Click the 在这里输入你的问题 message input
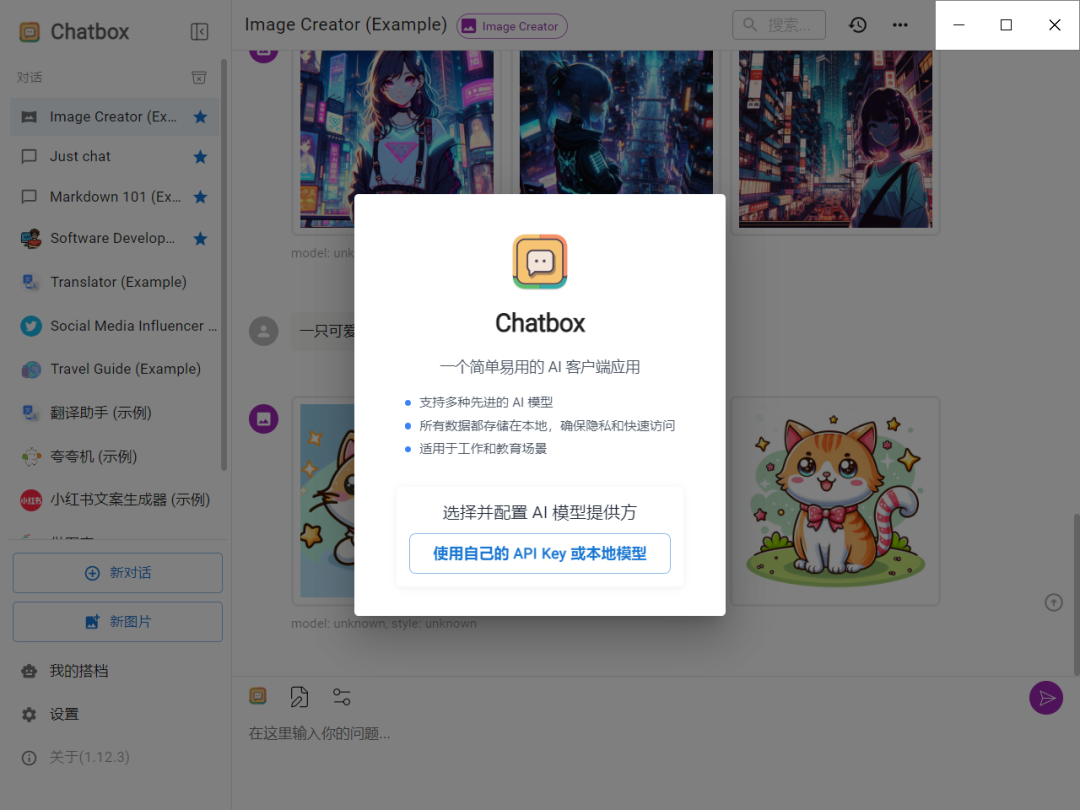This screenshot has height=810, width=1080. tap(634, 734)
